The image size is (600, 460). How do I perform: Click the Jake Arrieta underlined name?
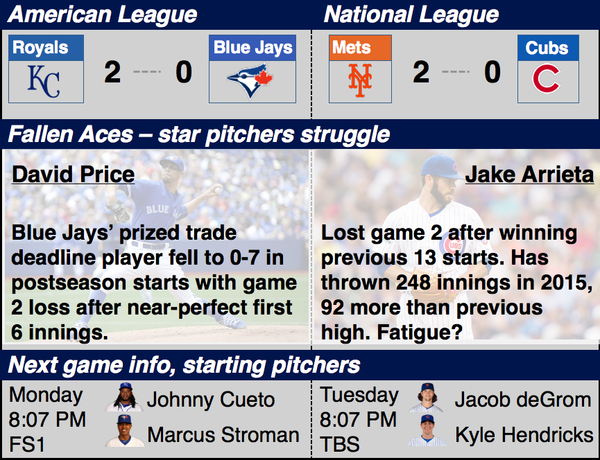click(x=529, y=175)
